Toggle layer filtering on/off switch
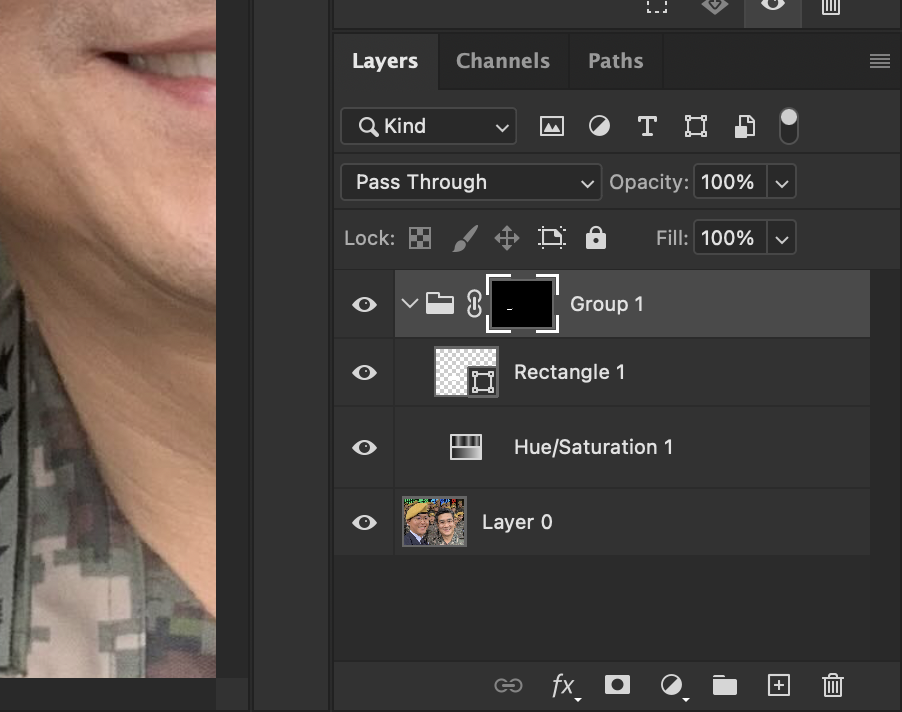 pyautogui.click(x=789, y=126)
